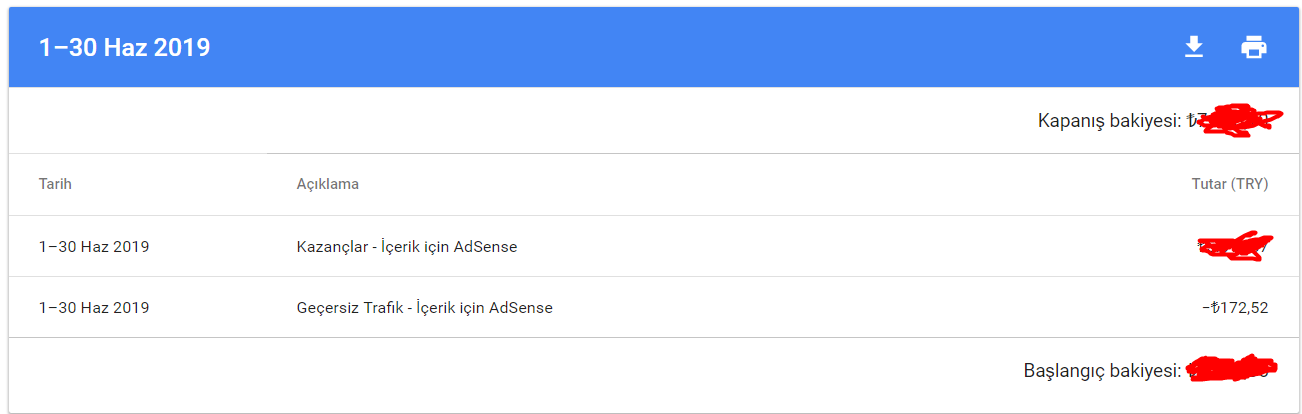
Task: Click the Başlangıç bakiyesi label
Action: [1102, 370]
